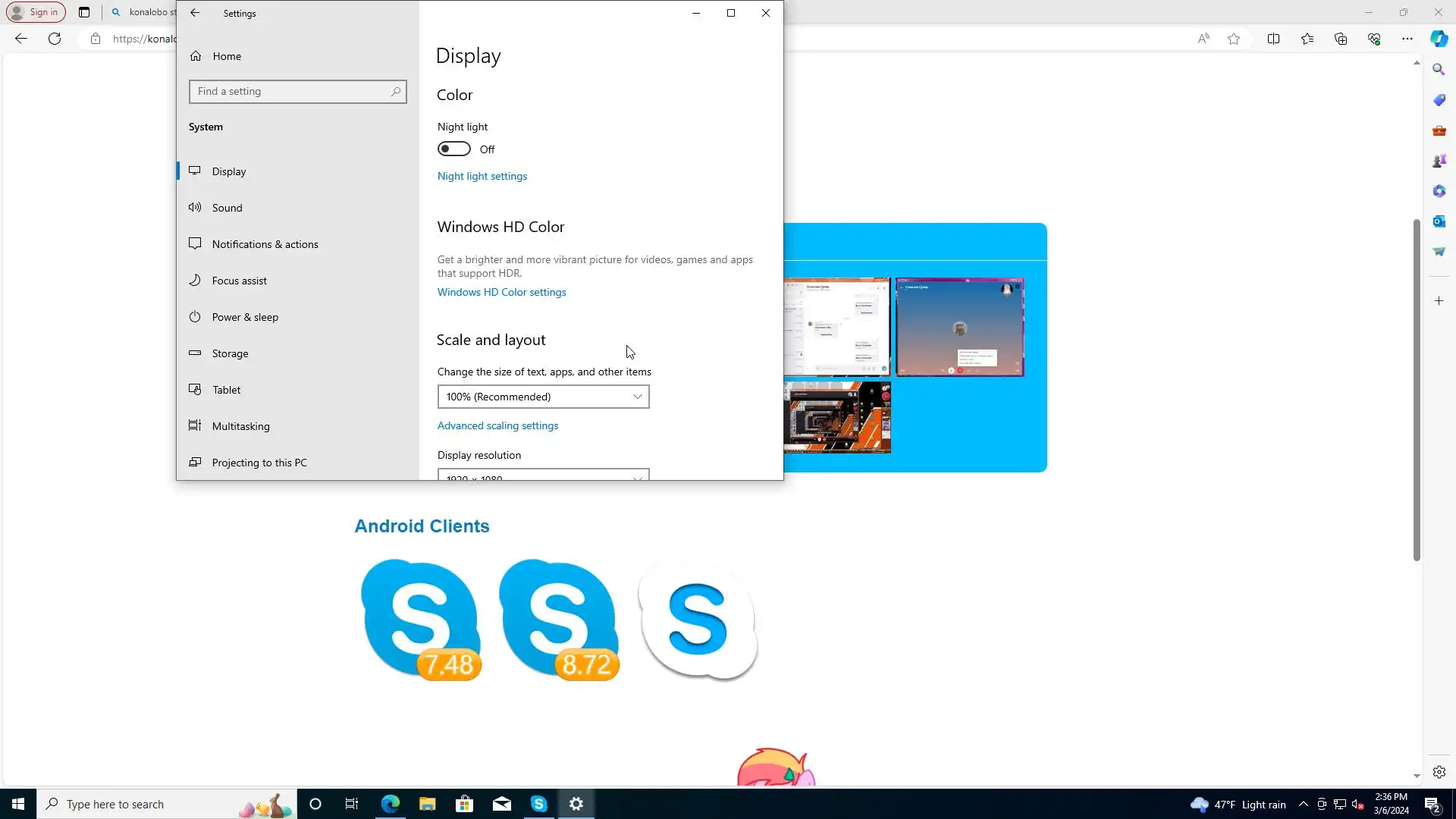Select Sound in the Settings sidebar

(227, 208)
